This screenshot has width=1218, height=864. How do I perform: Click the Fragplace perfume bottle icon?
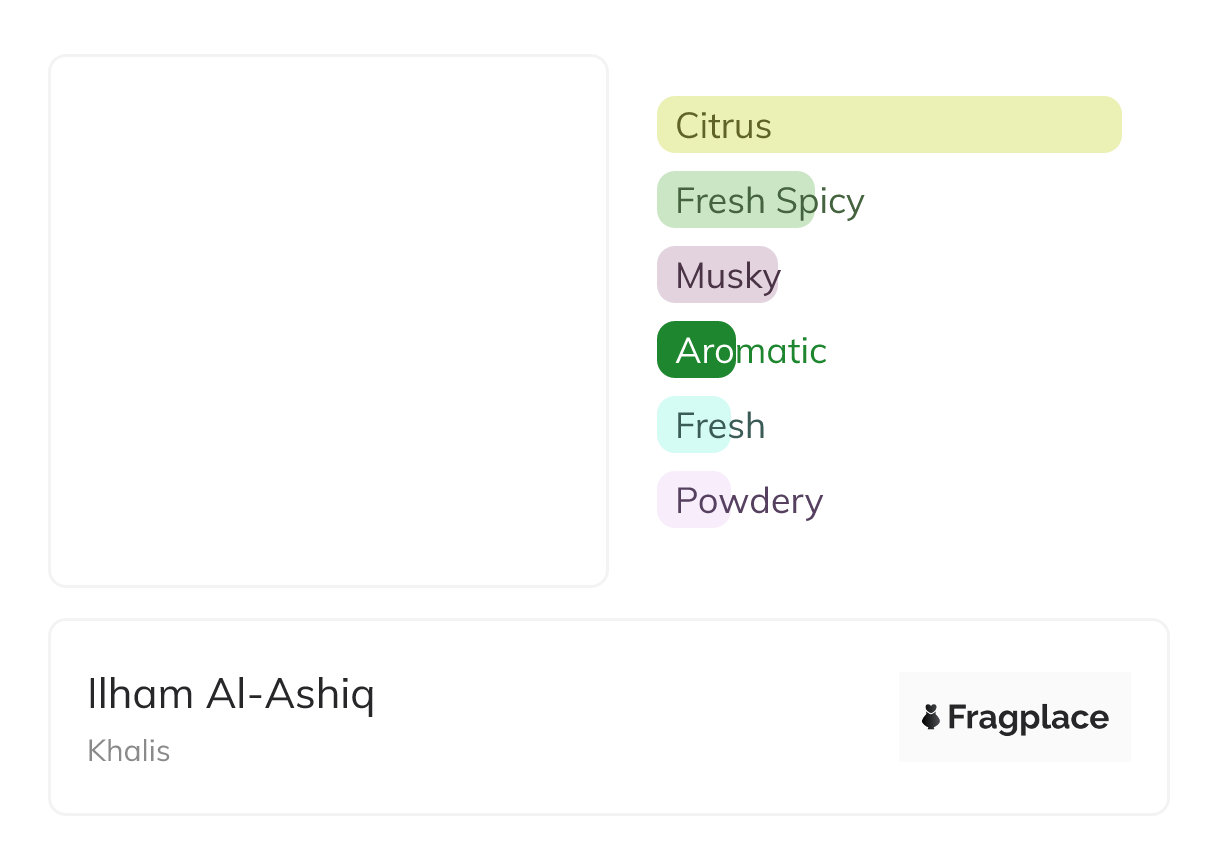(x=931, y=717)
